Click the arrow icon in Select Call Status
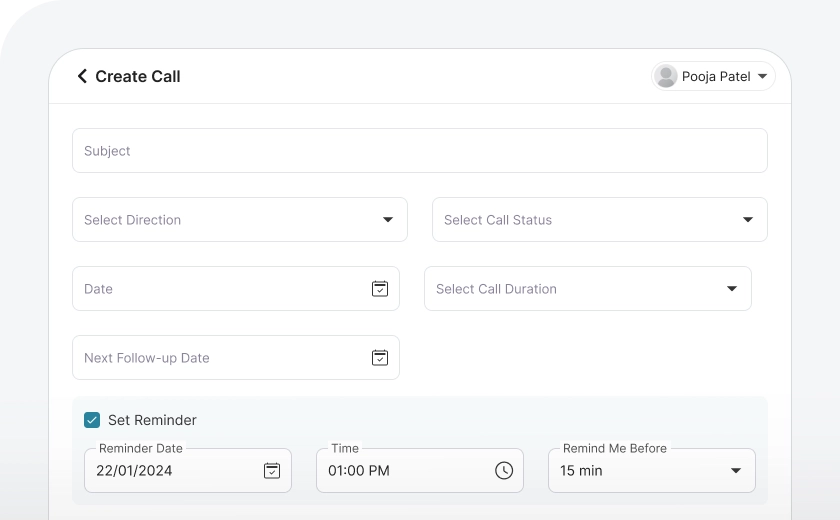 point(748,220)
